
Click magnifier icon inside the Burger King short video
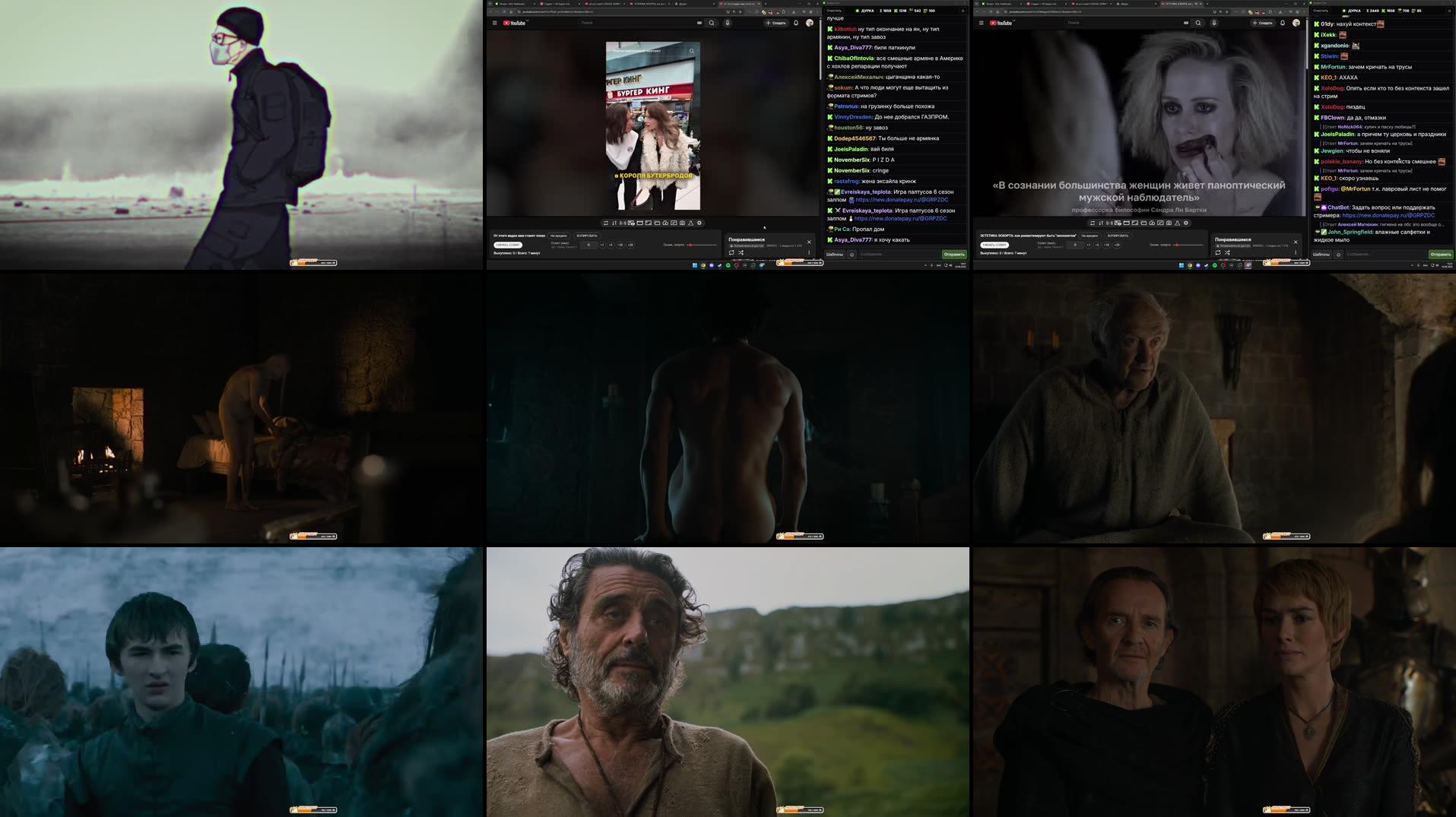692,51
